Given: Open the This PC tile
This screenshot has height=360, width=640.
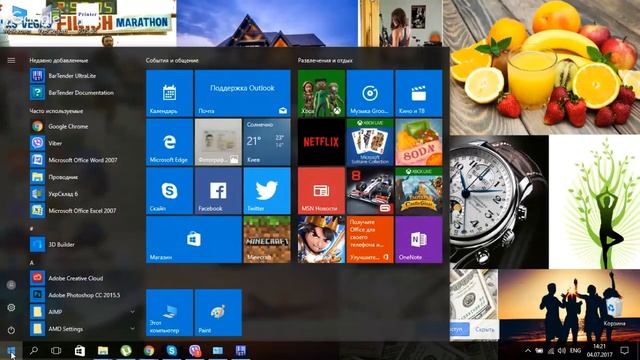Looking at the screenshot, I should pyautogui.click(x=169, y=313).
